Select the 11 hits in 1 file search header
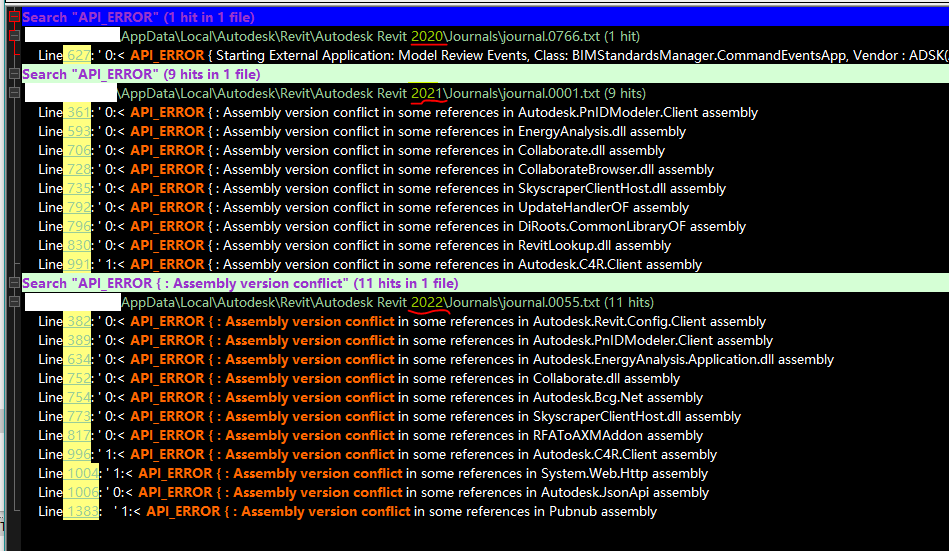The width and height of the screenshot is (949, 551). tap(485, 283)
